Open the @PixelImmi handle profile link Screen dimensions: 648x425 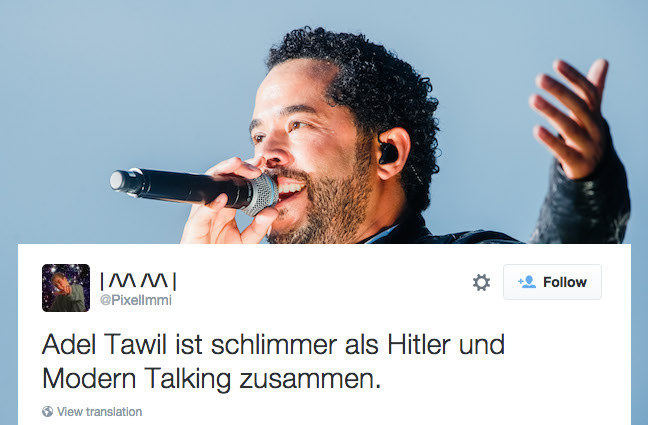pyautogui.click(x=136, y=300)
